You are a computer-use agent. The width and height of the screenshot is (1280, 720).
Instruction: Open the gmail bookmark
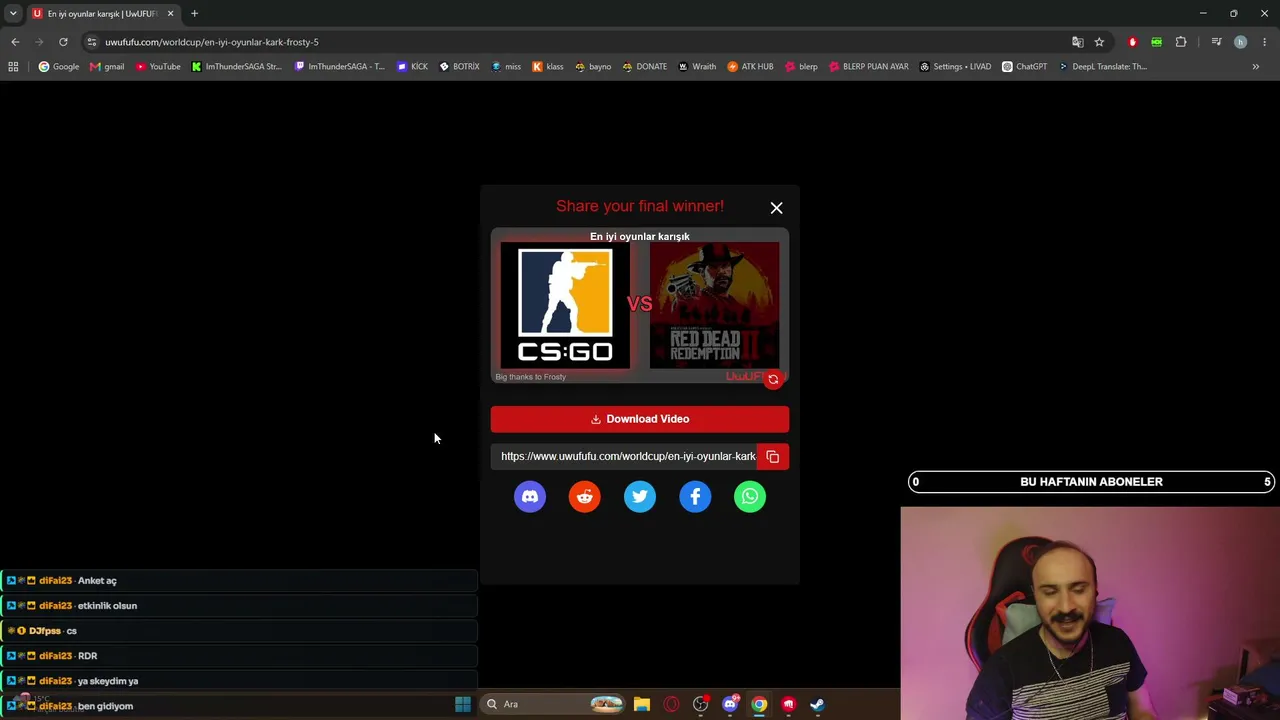coord(107,67)
